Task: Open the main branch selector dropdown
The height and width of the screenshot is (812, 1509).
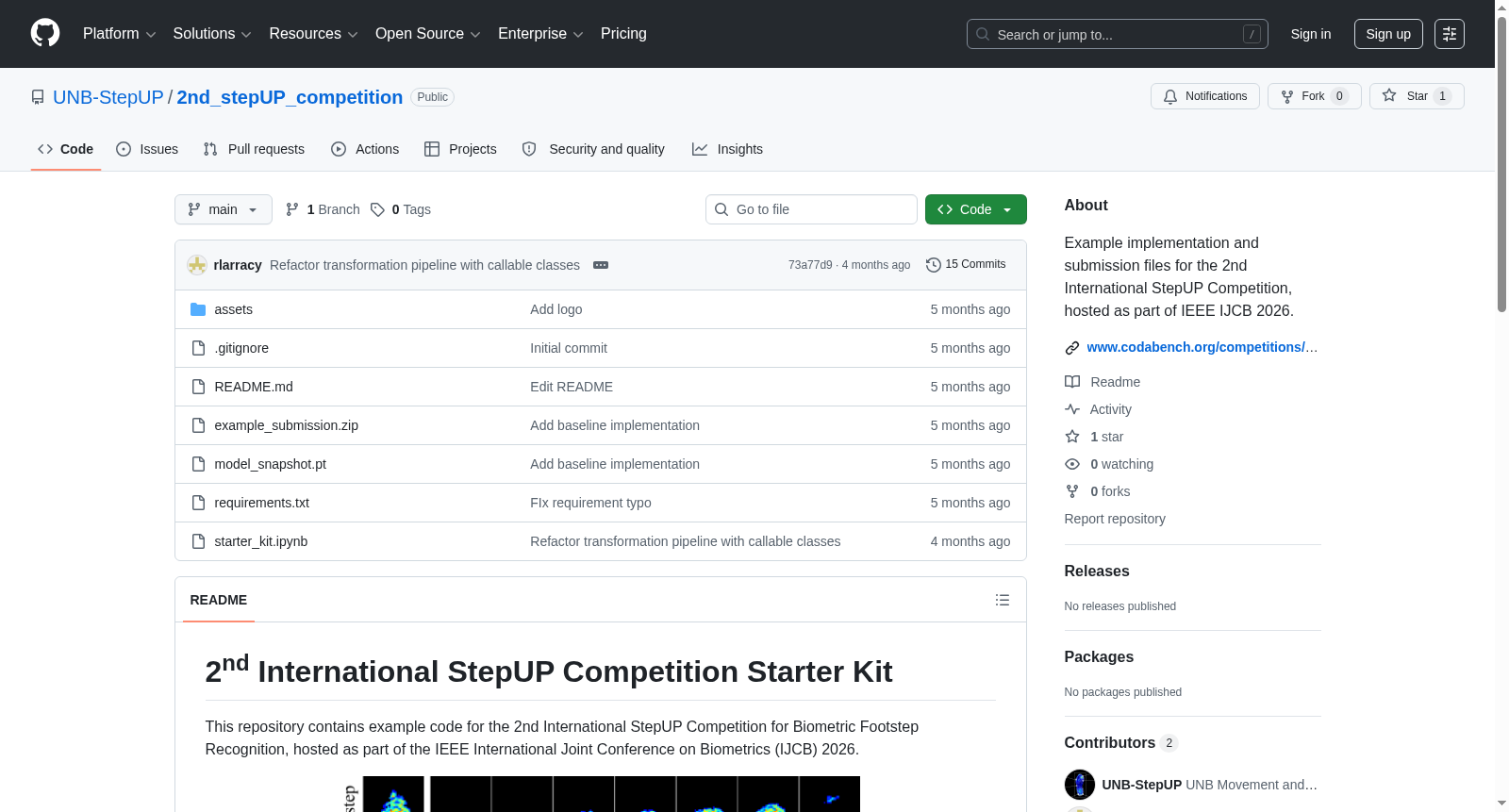Action: point(224,209)
